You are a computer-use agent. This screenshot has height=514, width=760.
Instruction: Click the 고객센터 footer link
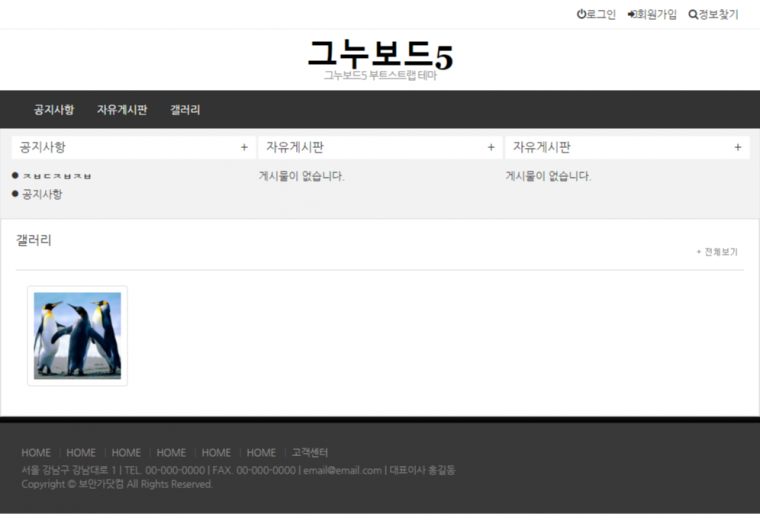point(310,453)
